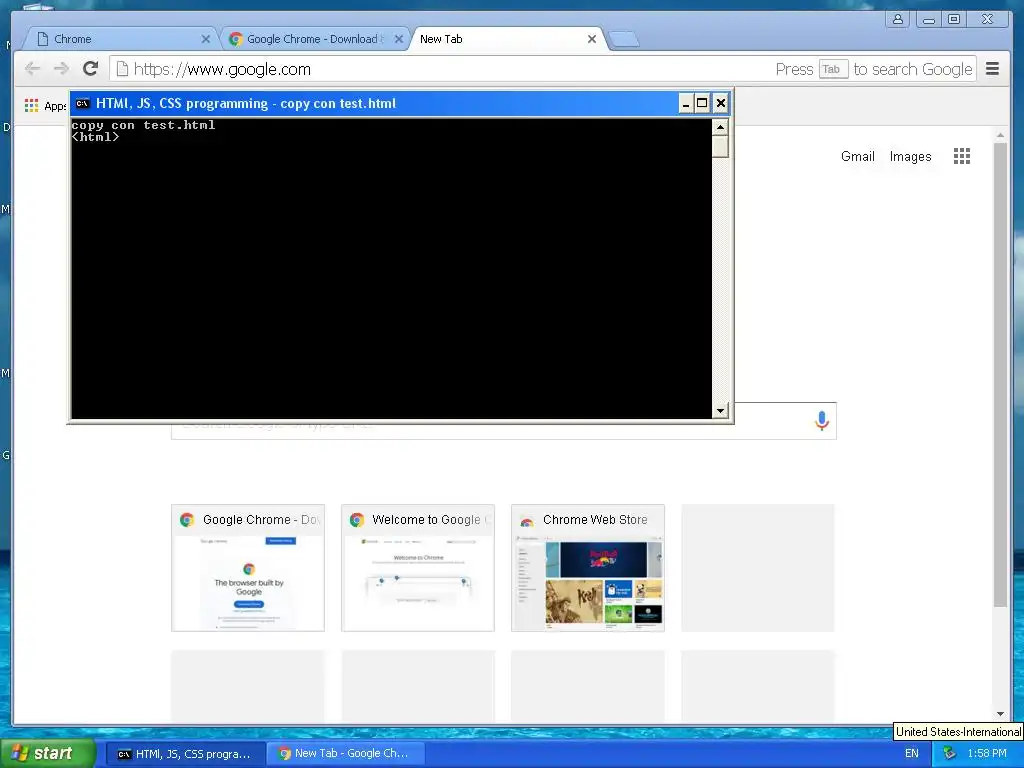The height and width of the screenshot is (768, 1024).
Task: Open the Chrome Web Store thumbnail
Action: point(588,568)
